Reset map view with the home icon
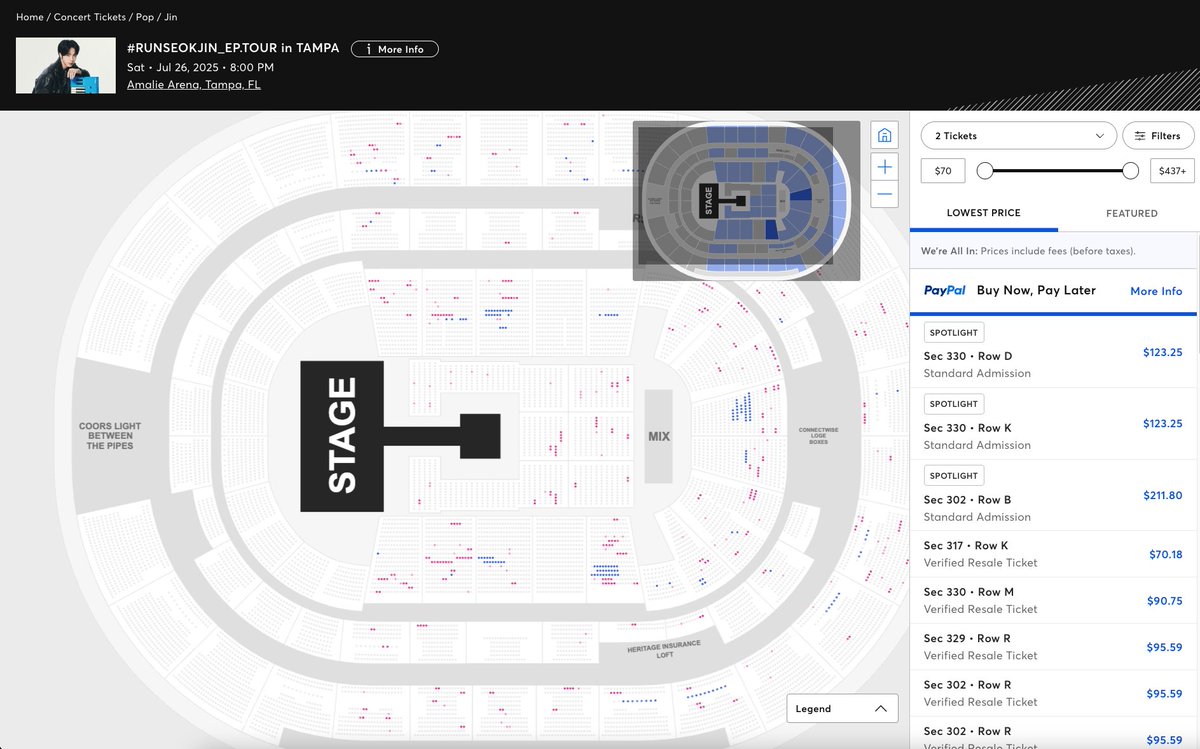This screenshot has width=1200, height=749. click(884, 136)
